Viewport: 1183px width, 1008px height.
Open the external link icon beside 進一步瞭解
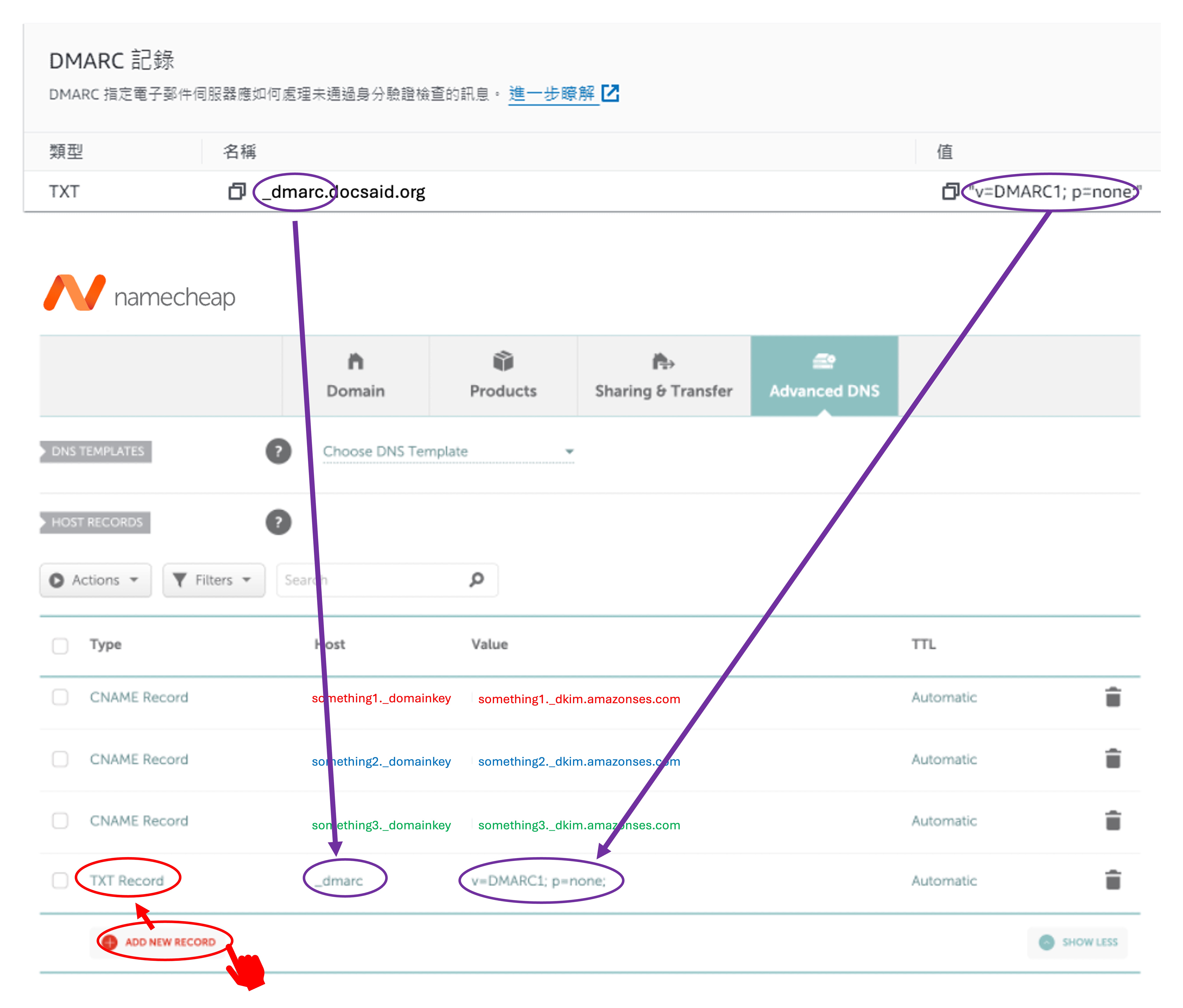(x=610, y=93)
